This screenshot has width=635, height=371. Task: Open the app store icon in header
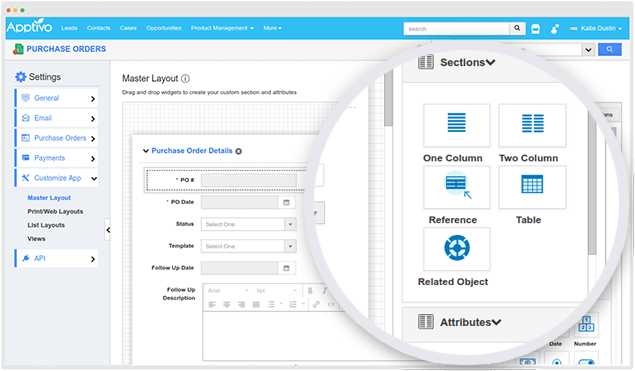[535, 29]
